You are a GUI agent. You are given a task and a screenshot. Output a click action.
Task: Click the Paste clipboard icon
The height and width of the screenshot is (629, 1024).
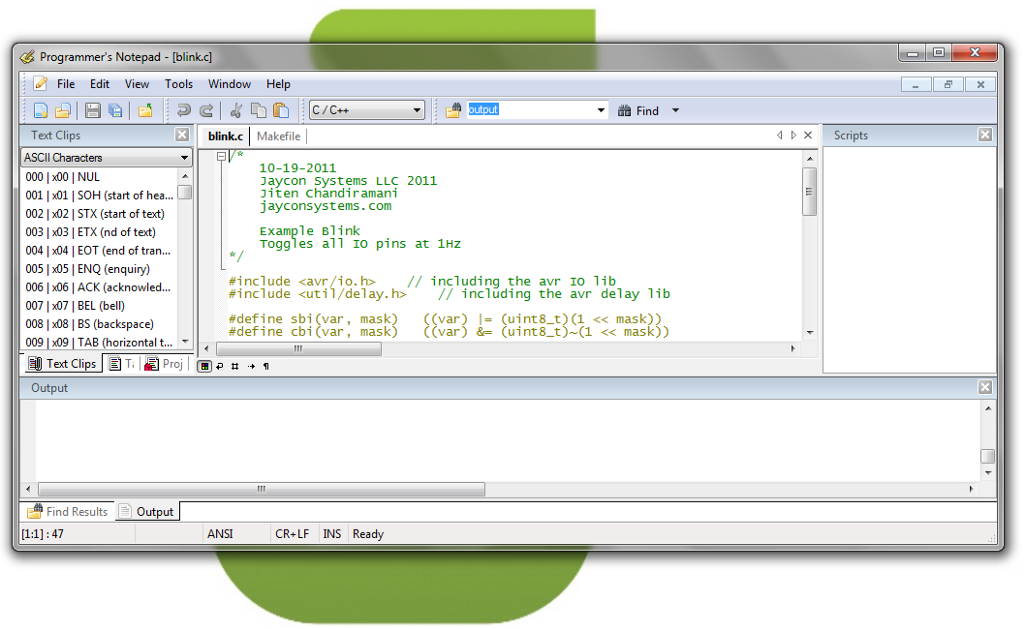click(x=281, y=110)
